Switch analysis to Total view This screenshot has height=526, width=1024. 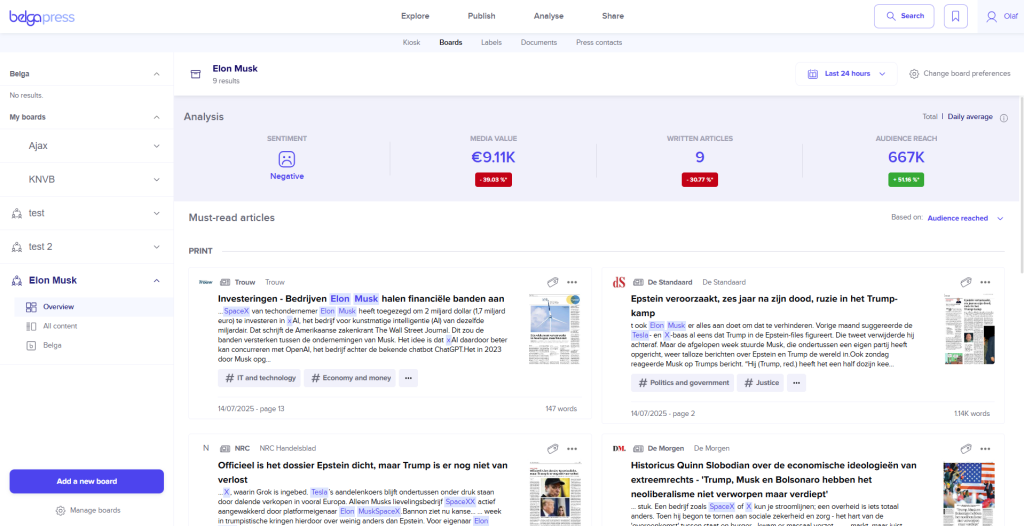point(930,117)
